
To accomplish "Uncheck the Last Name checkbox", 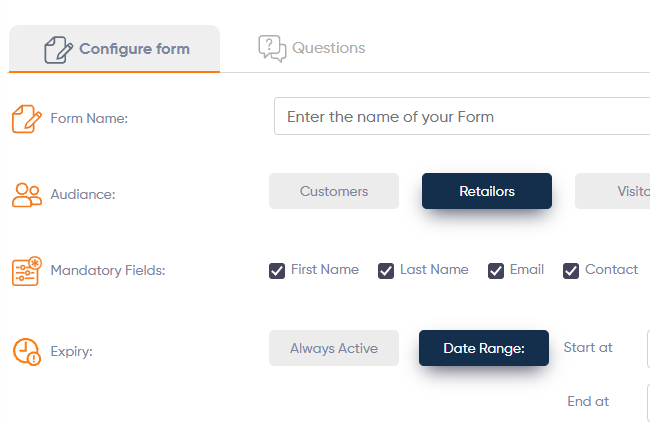I will [386, 271].
